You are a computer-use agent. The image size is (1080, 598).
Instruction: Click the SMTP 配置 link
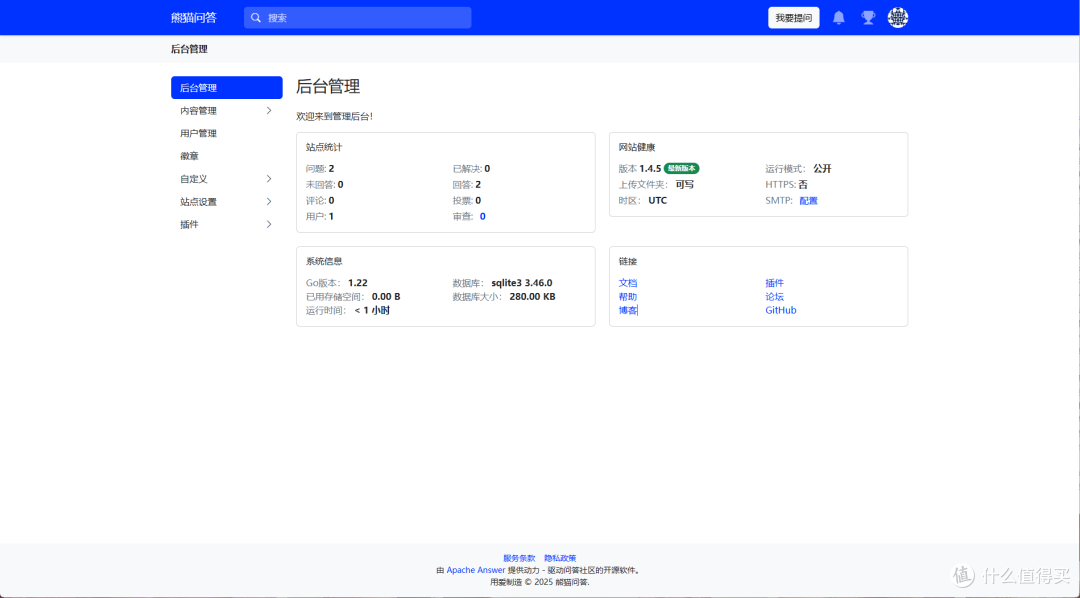(809, 200)
